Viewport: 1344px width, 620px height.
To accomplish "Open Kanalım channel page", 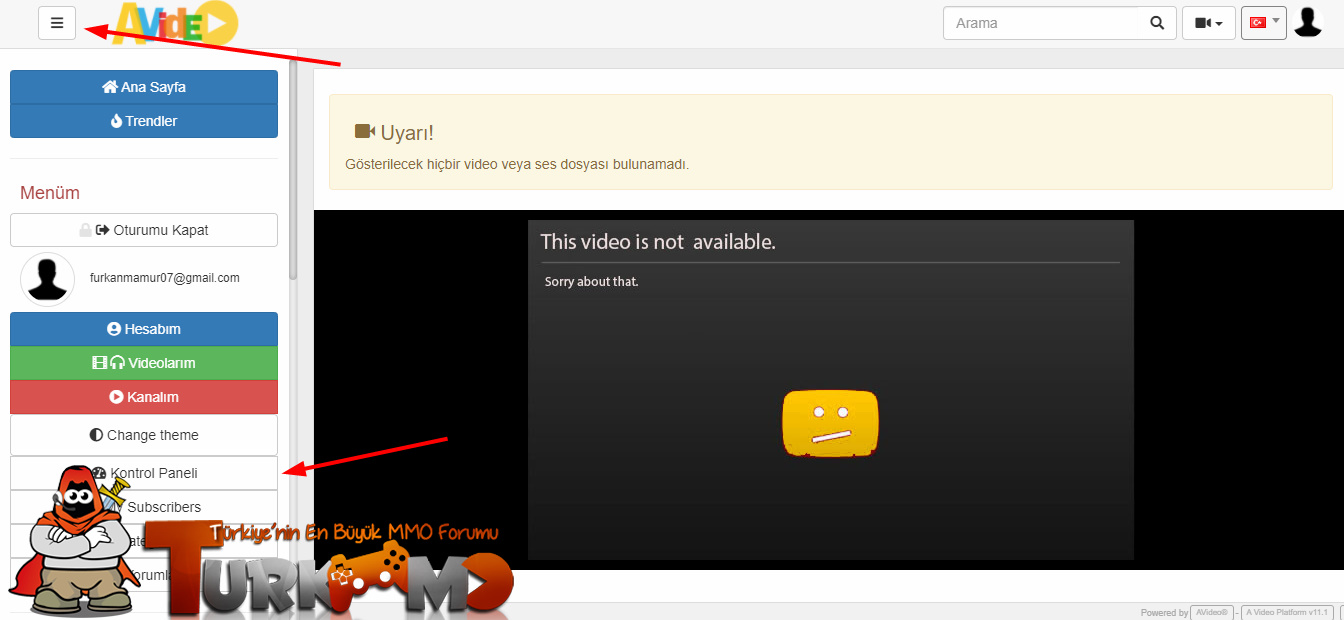I will (x=144, y=397).
